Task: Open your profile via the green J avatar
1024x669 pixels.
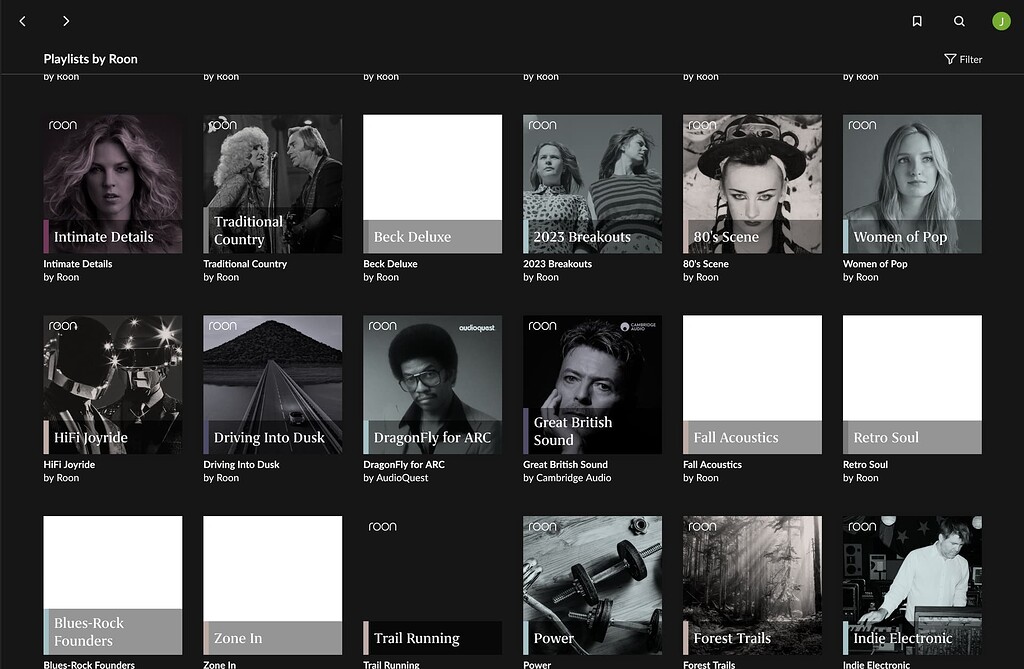Action: coord(999,20)
